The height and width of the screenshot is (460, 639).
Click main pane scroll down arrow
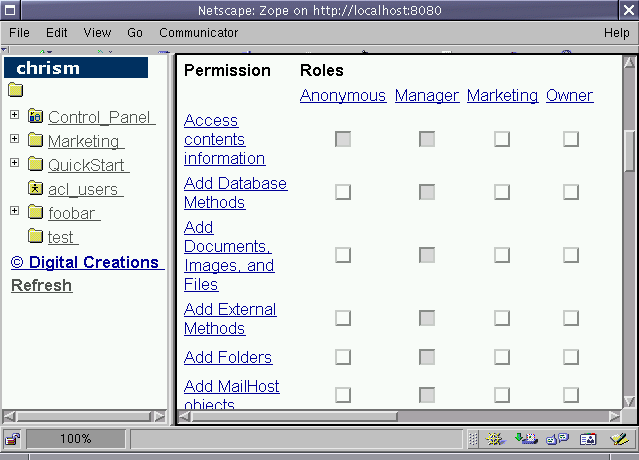[x=630, y=401]
